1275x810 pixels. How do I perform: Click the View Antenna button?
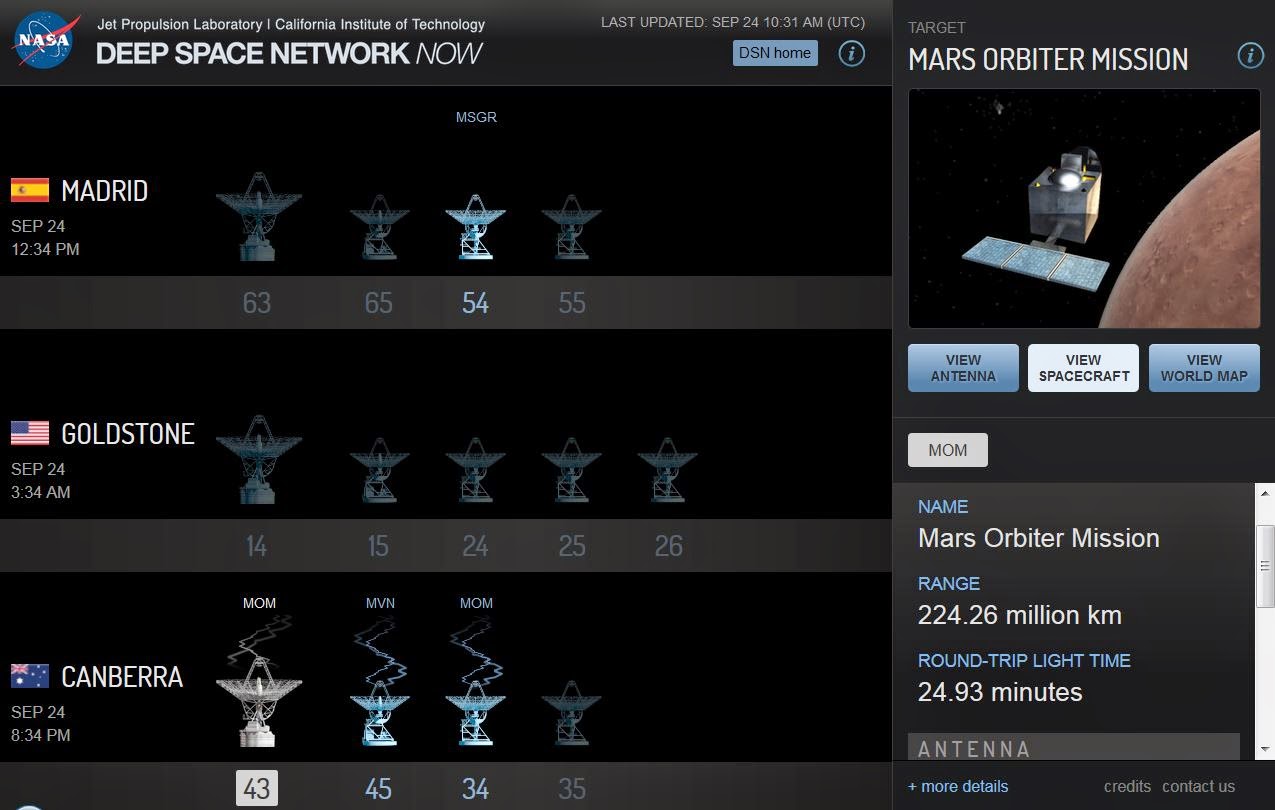963,368
